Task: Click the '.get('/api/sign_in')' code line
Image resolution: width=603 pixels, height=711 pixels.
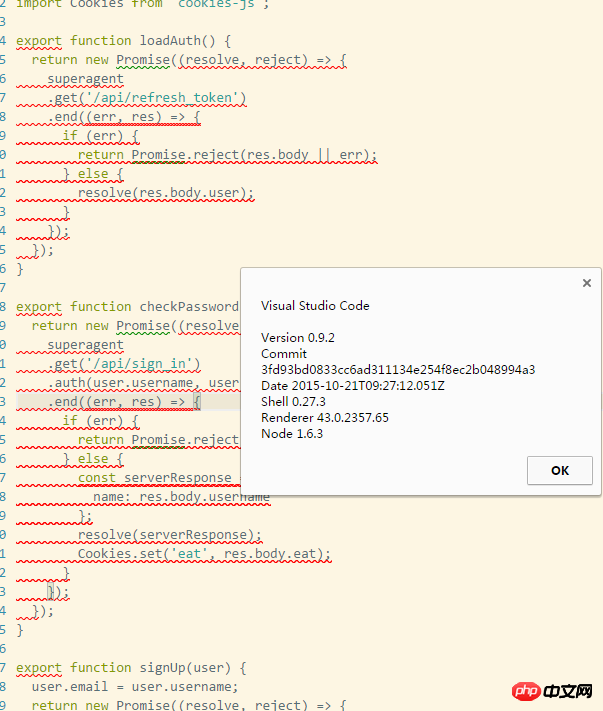Action: coord(124,364)
